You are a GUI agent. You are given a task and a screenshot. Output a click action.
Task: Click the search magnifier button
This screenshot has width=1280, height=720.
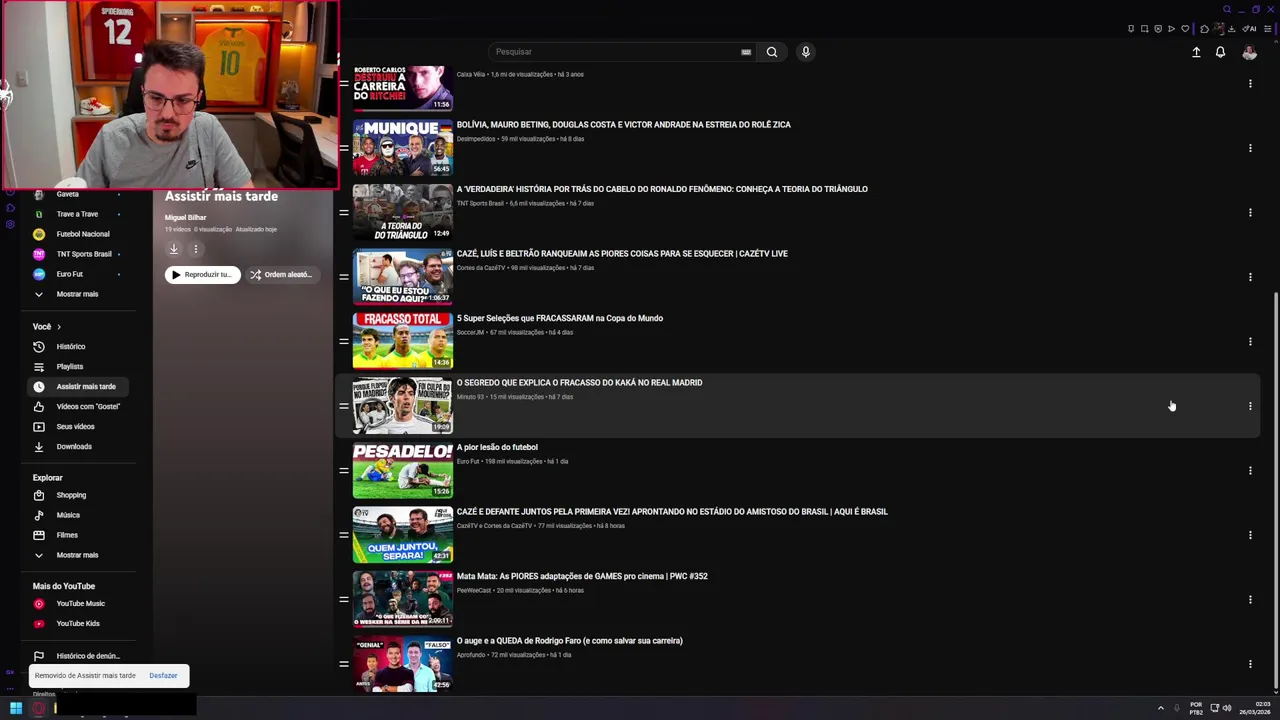coord(771,52)
